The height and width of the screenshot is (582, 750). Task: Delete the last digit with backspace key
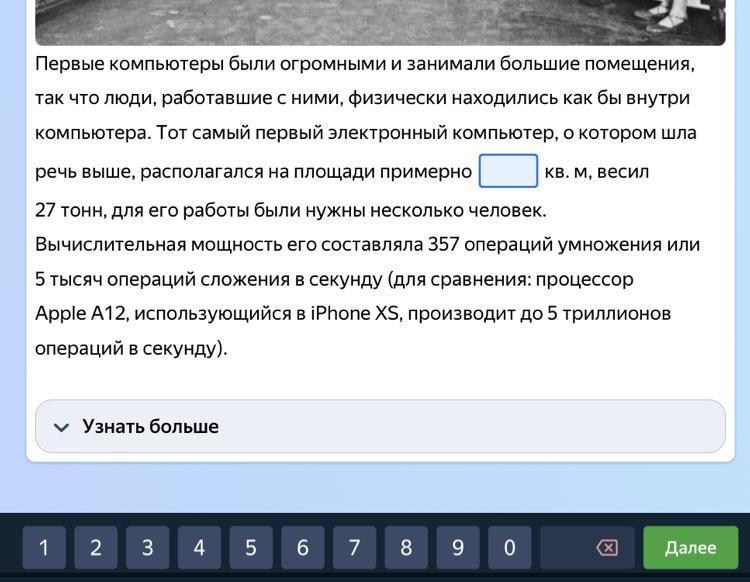point(606,547)
